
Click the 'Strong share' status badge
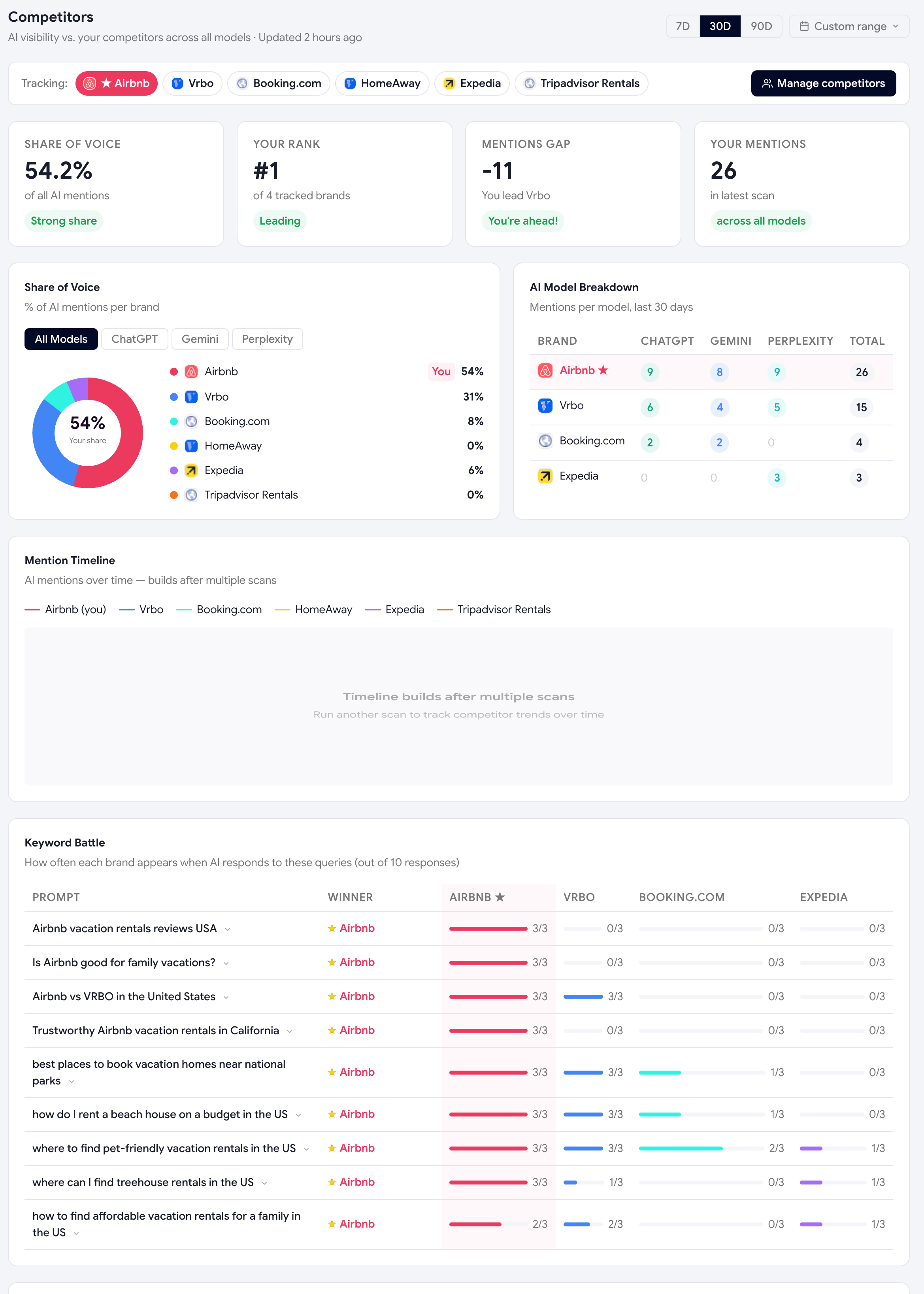click(x=64, y=221)
